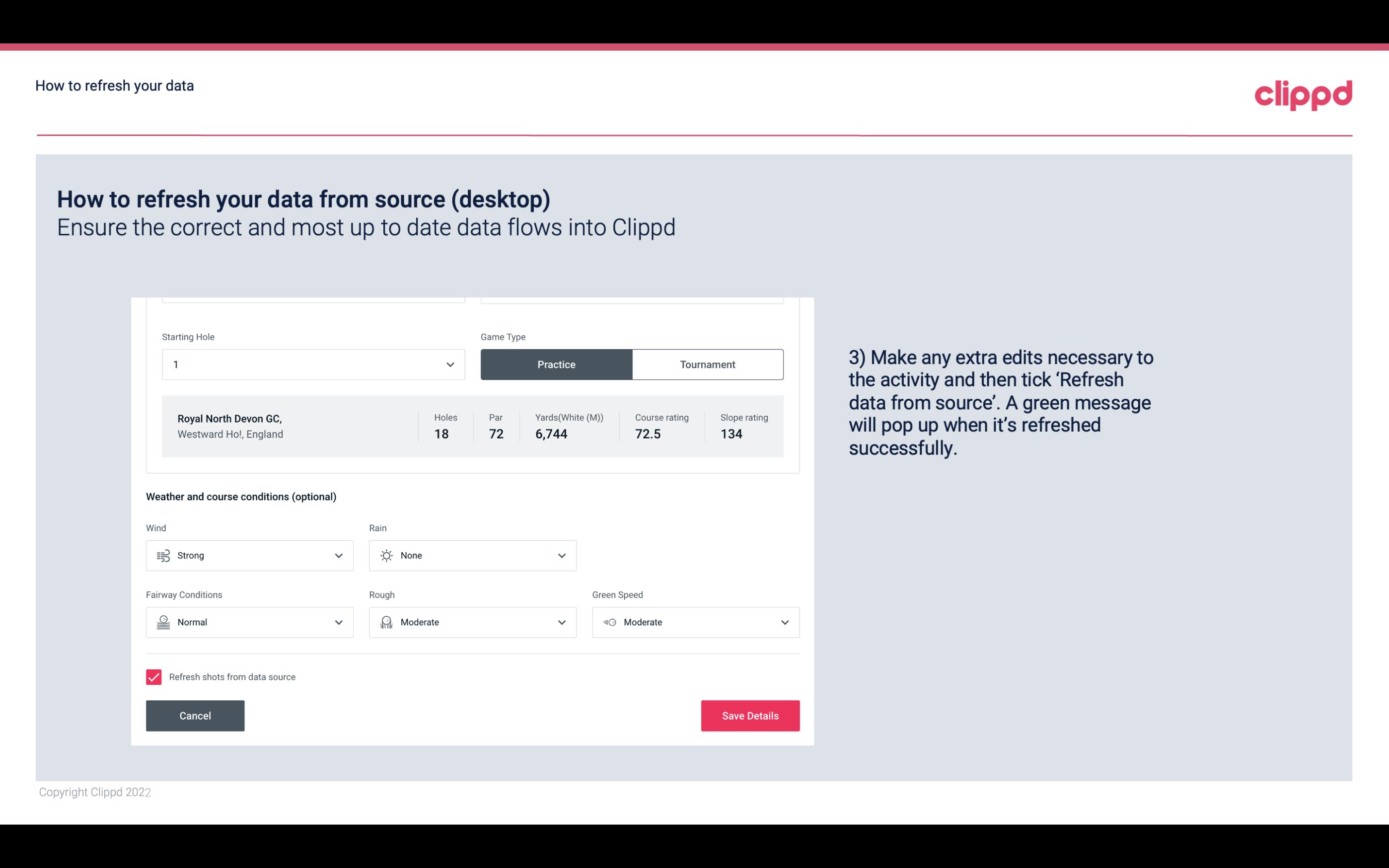Screen dimensions: 1389x868
Task: Click the wind condition icon
Action: pos(163,555)
